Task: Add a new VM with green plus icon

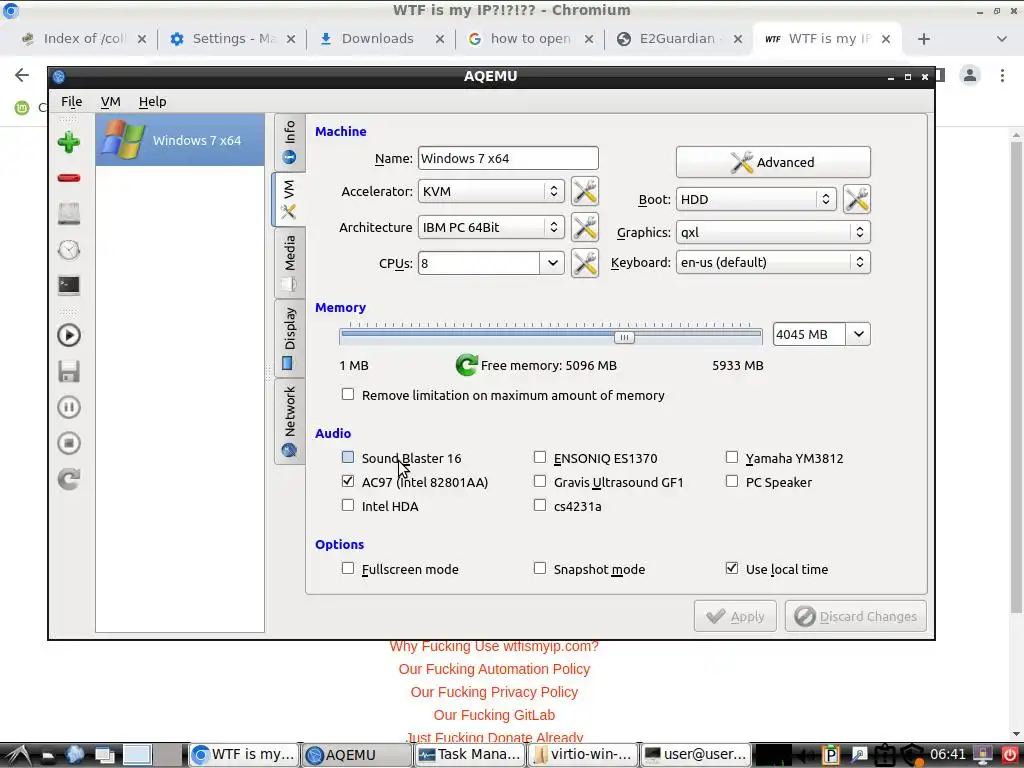Action: 69,142
